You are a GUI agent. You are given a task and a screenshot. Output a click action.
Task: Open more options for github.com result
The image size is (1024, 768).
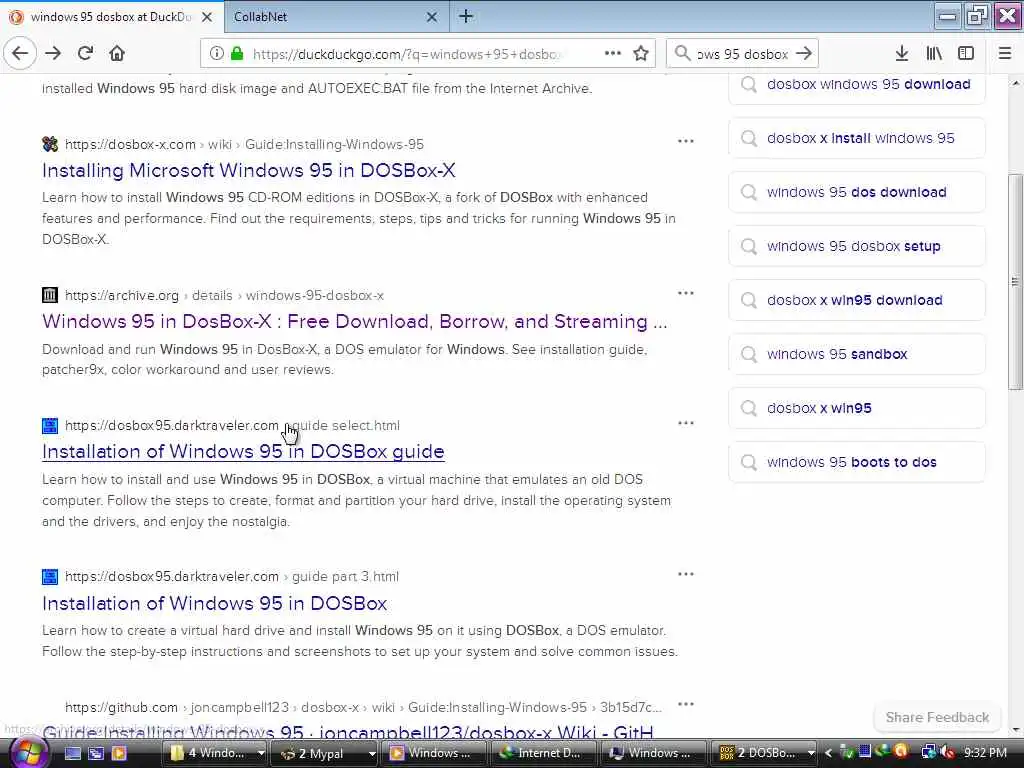686,704
